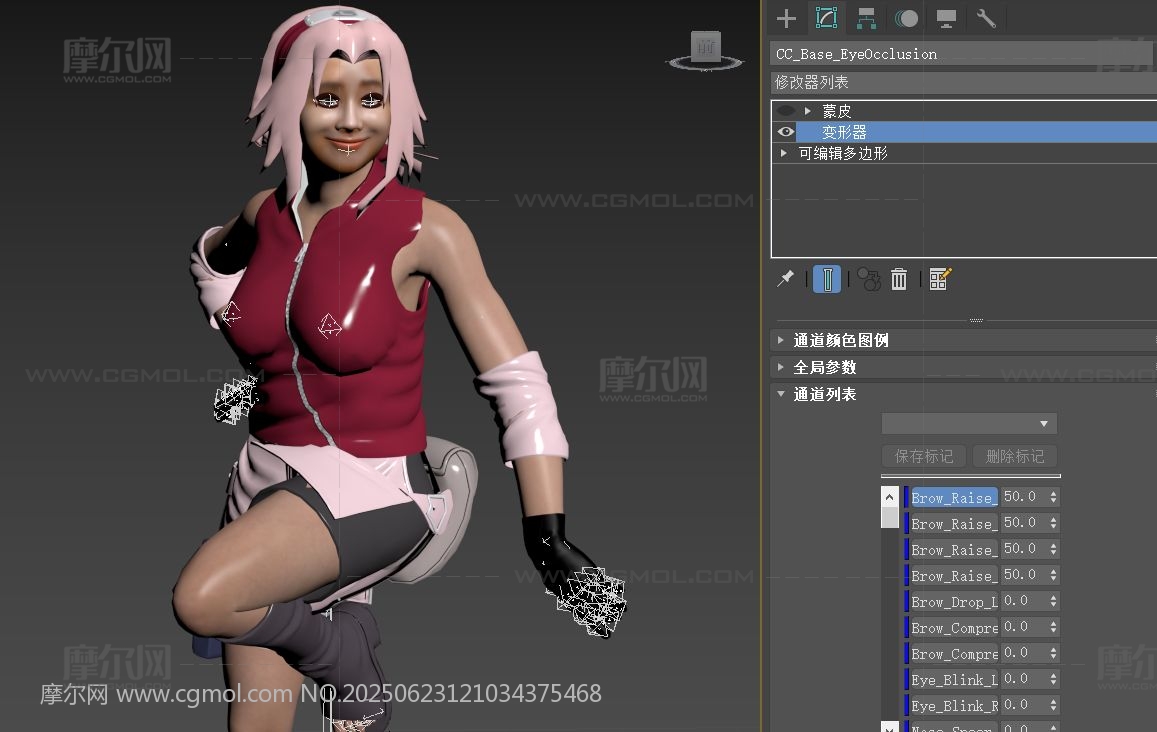Viewport: 1157px width, 732px height.
Task: Toggle the eye icon of 变形器 modifier
Action: 786,132
